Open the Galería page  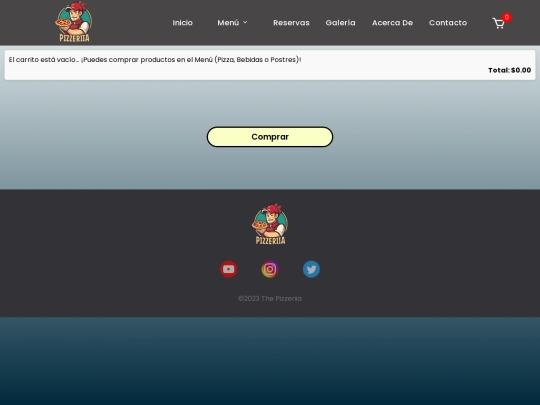coord(341,23)
